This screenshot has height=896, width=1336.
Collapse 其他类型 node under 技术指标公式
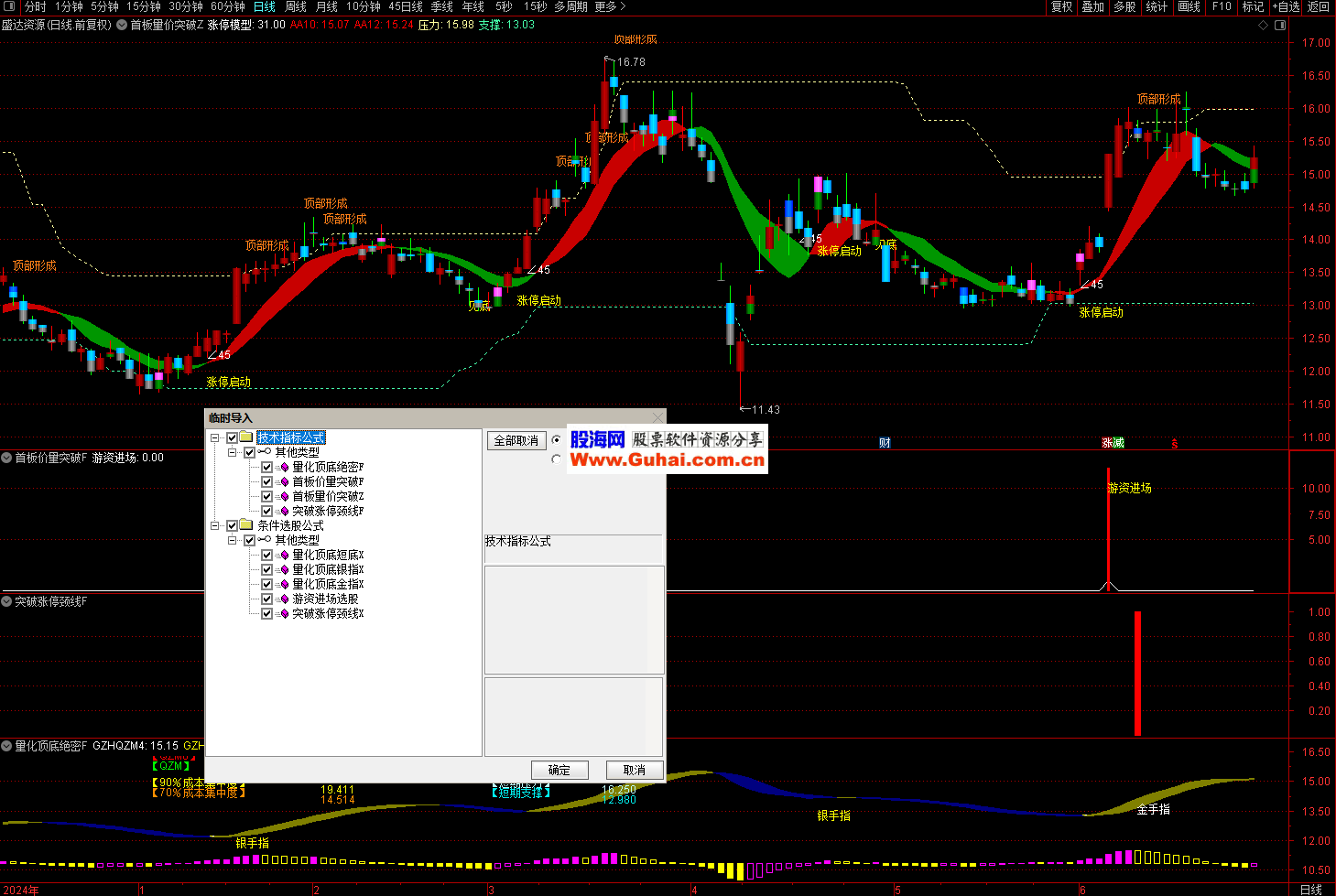click(233, 452)
